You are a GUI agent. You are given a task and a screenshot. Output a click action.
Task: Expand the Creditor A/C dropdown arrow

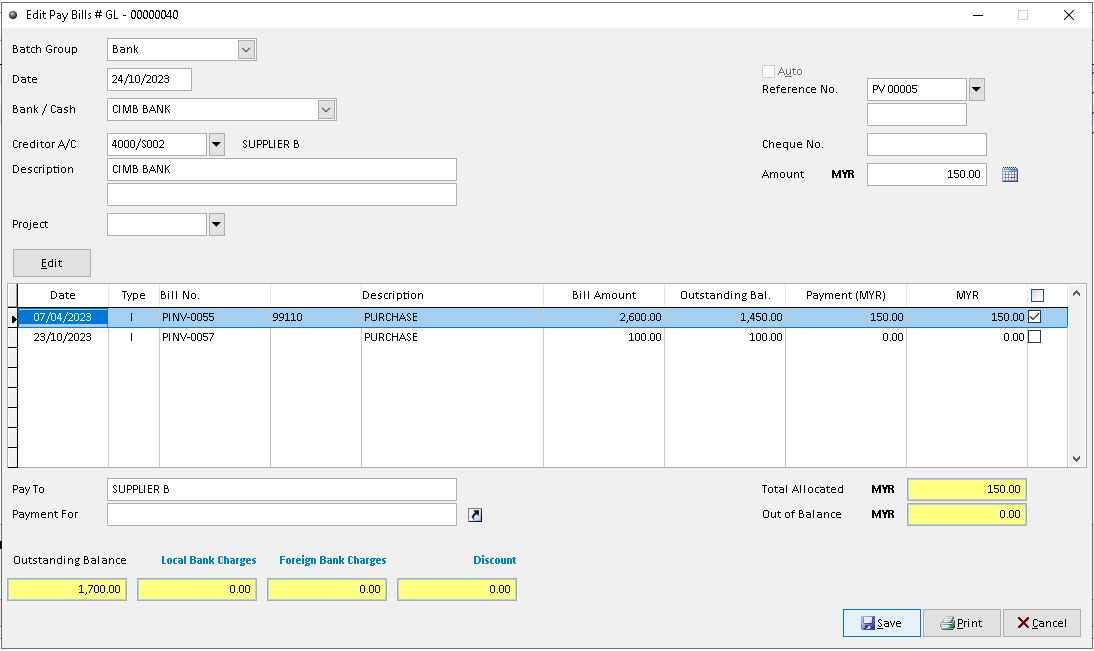[x=217, y=144]
